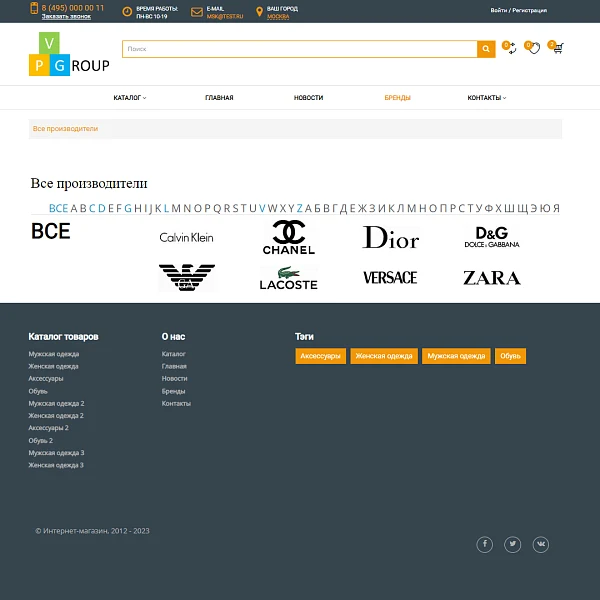Image resolution: width=600 pixels, height=600 pixels.
Task: Open the Dolce & Gabbana brand logo
Action: [x=492, y=237]
